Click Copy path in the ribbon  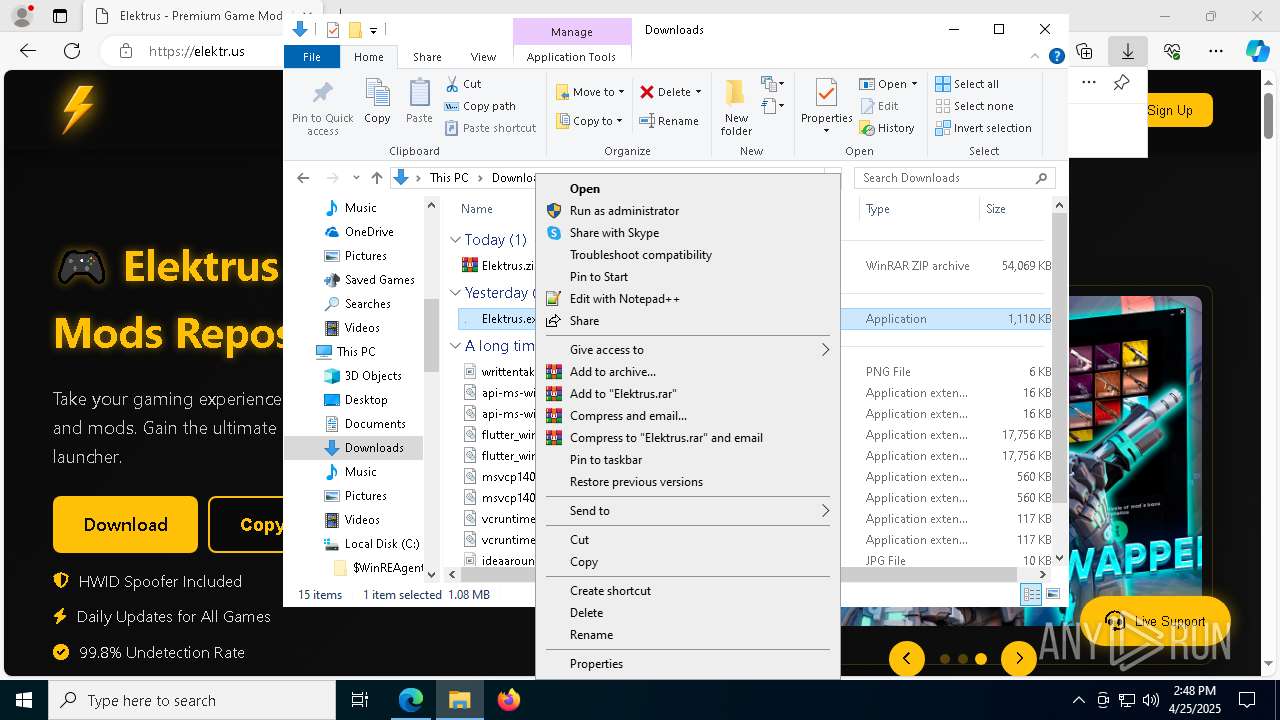tap(480, 106)
